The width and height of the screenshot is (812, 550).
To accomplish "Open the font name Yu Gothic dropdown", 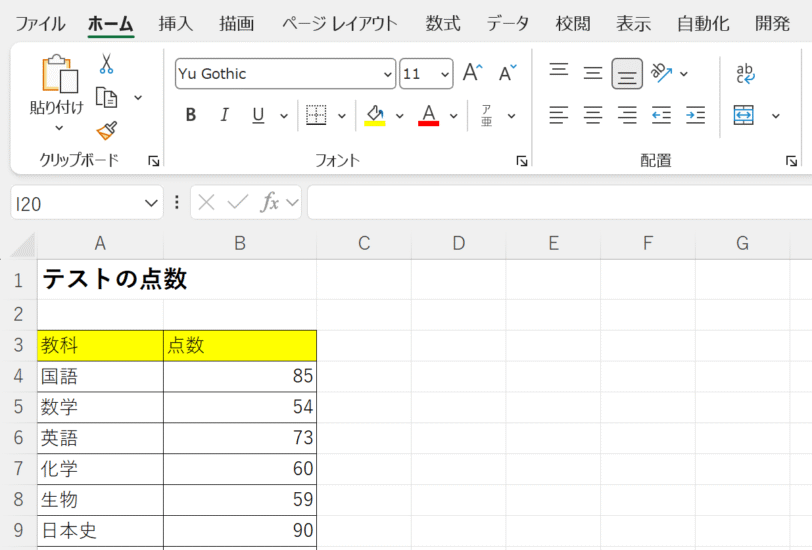I will coord(387,74).
